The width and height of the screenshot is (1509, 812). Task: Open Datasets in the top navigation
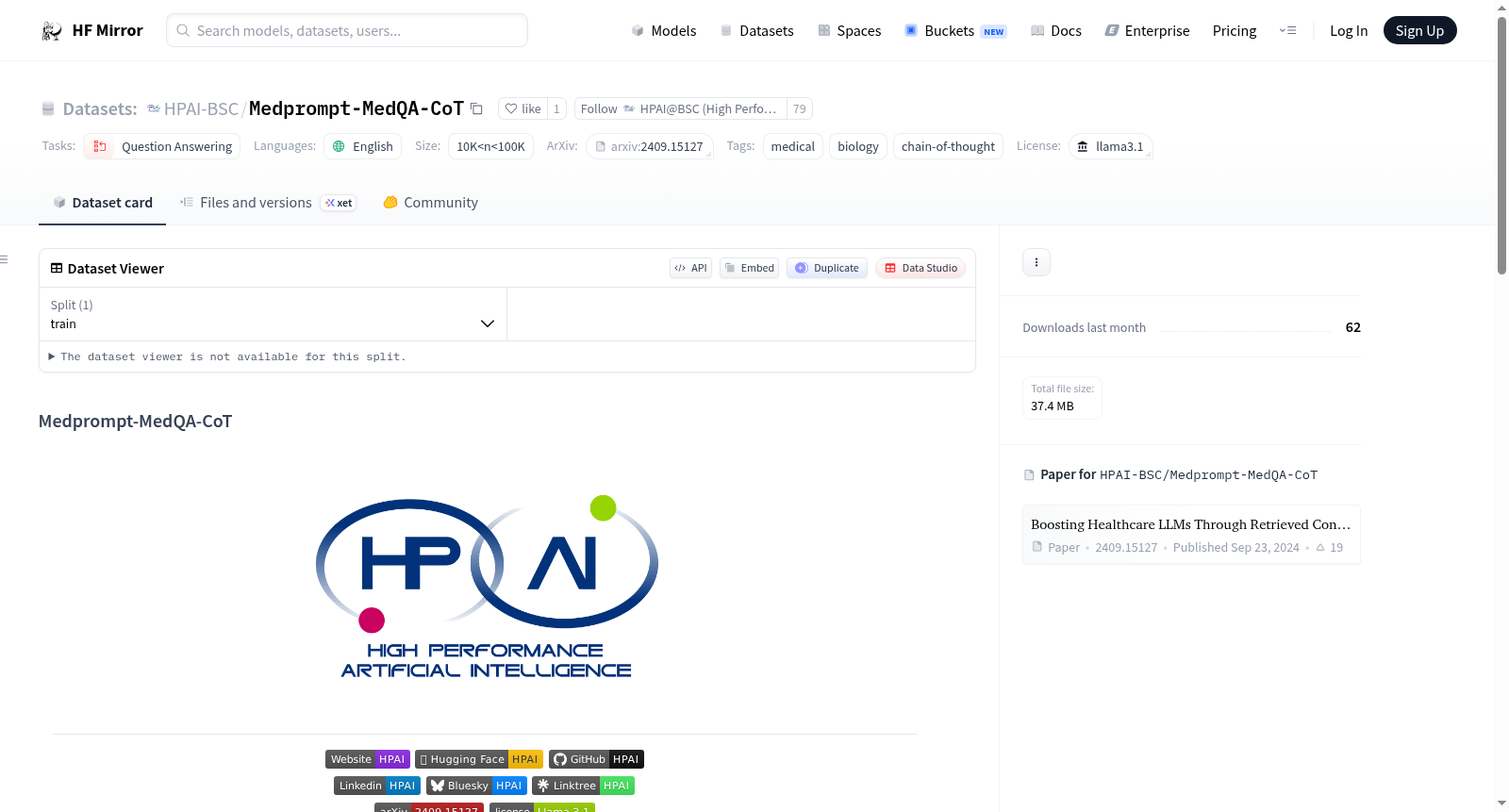tap(756, 31)
